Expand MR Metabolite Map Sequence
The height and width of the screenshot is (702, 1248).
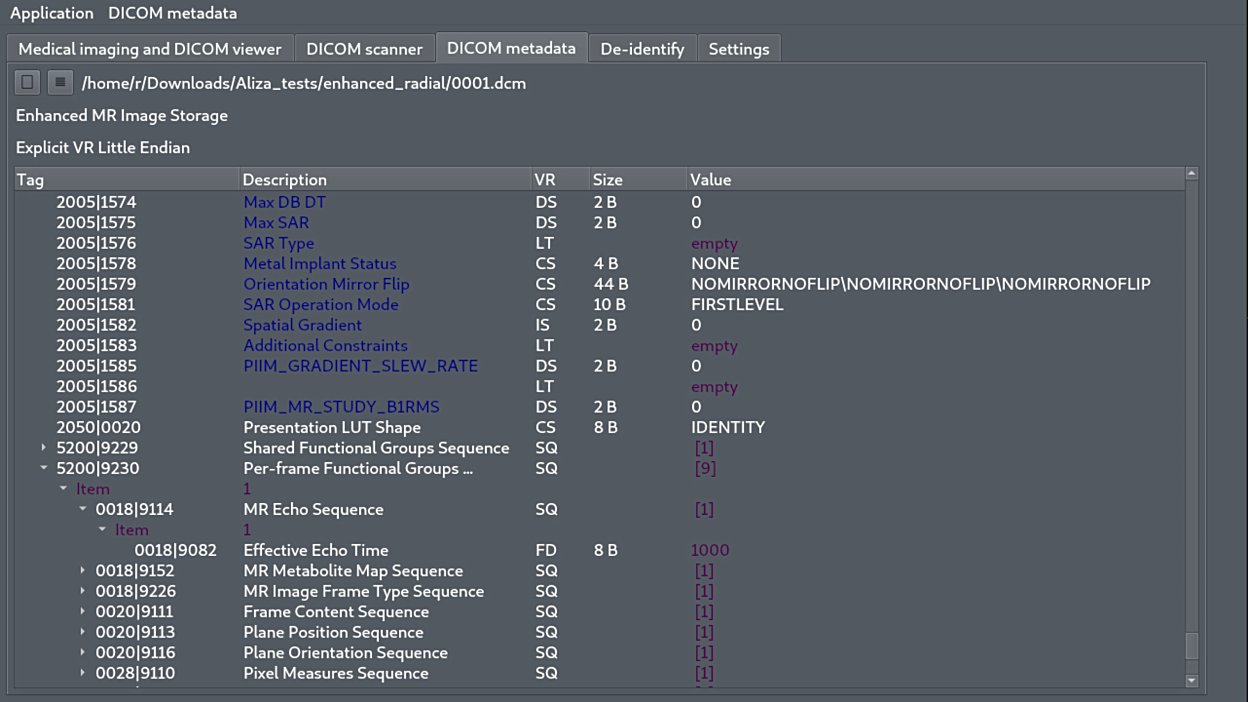tap(83, 570)
